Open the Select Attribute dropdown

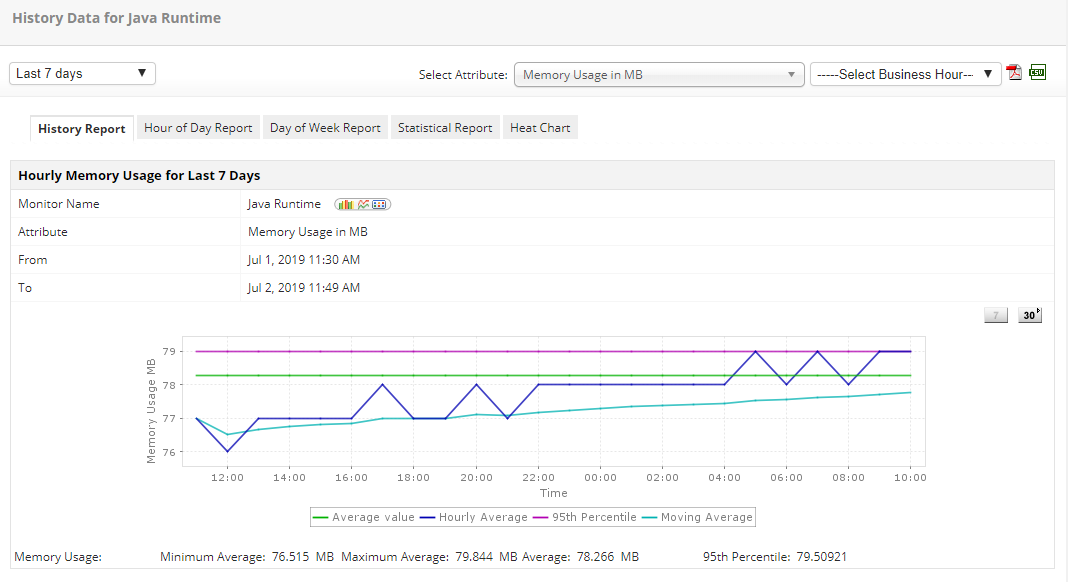[658, 75]
